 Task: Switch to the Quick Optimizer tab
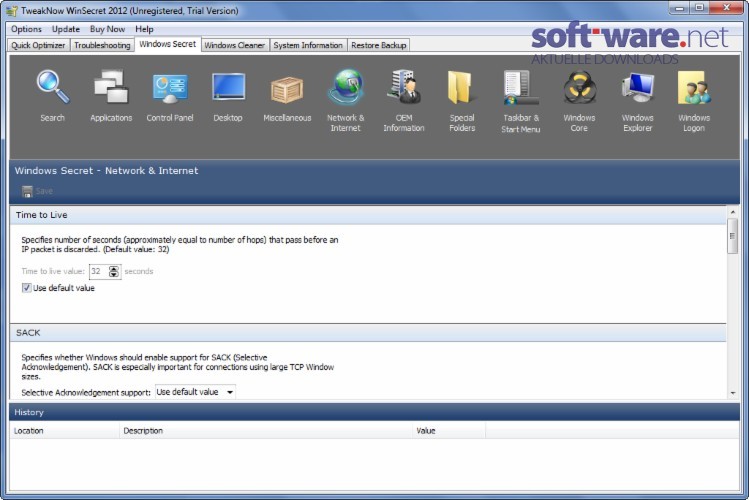point(38,45)
